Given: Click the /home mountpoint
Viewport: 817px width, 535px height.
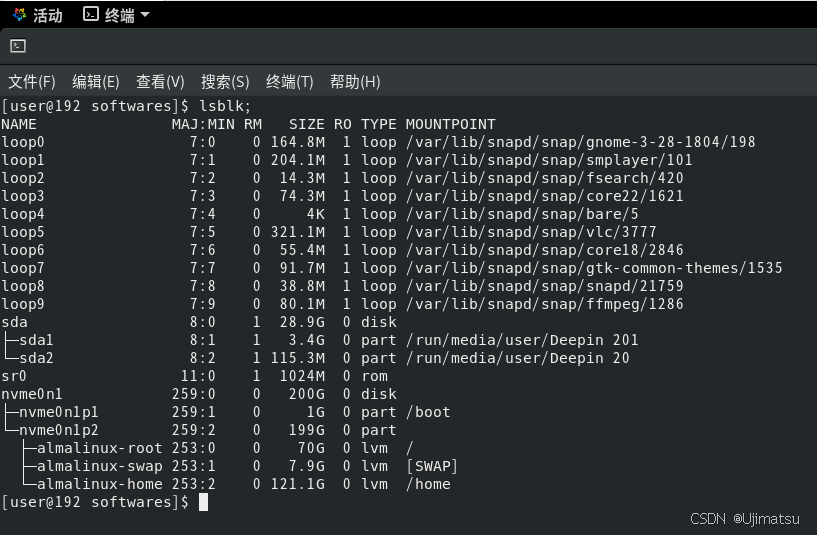Looking at the screenshot, I should tap(428, 484).
